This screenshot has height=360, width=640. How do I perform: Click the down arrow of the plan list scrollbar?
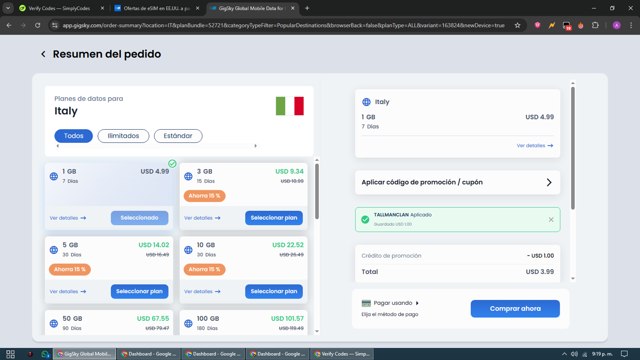[x=317, y=331]
